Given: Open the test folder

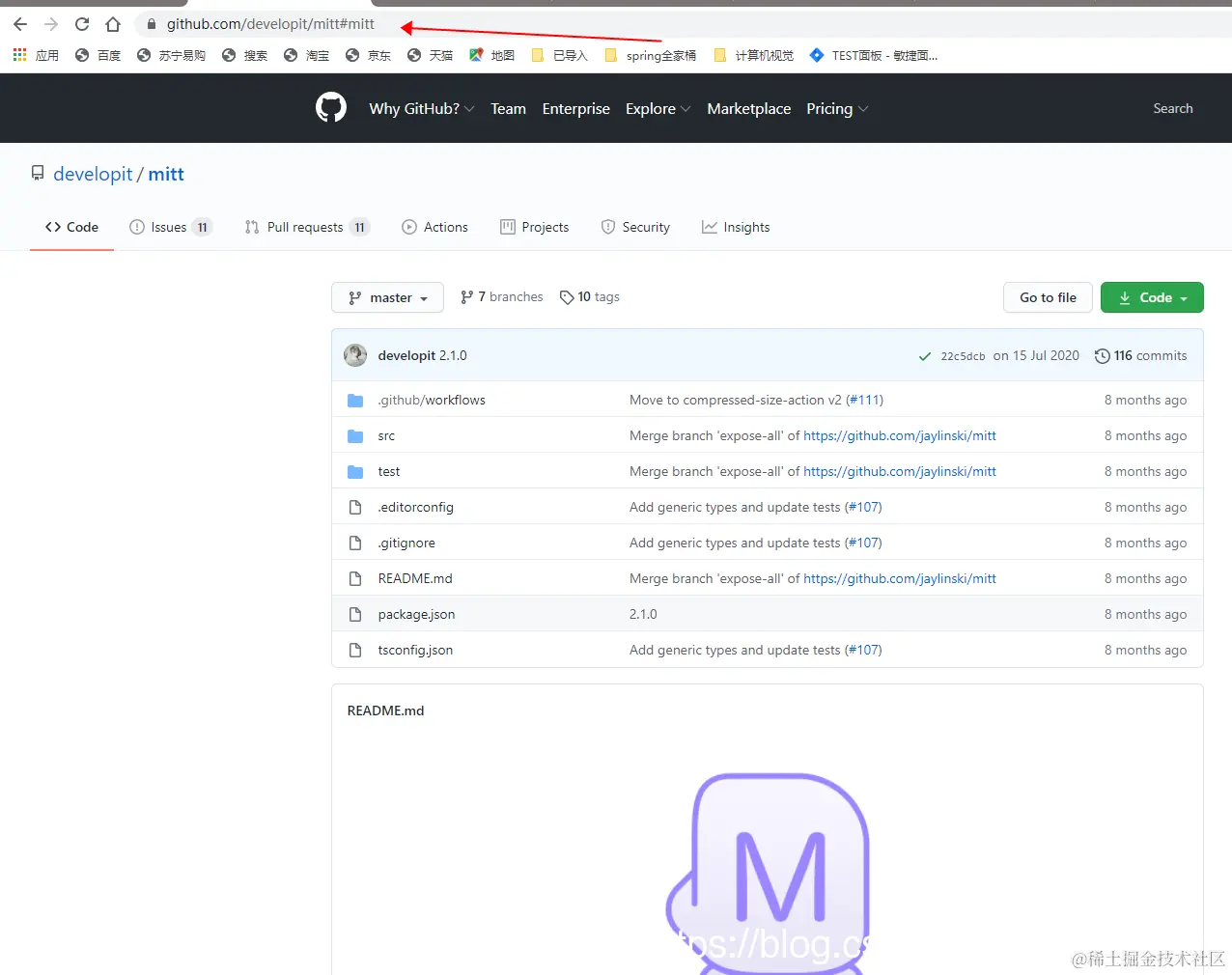Looking at the screenshot, I should [x=389, y=471].
